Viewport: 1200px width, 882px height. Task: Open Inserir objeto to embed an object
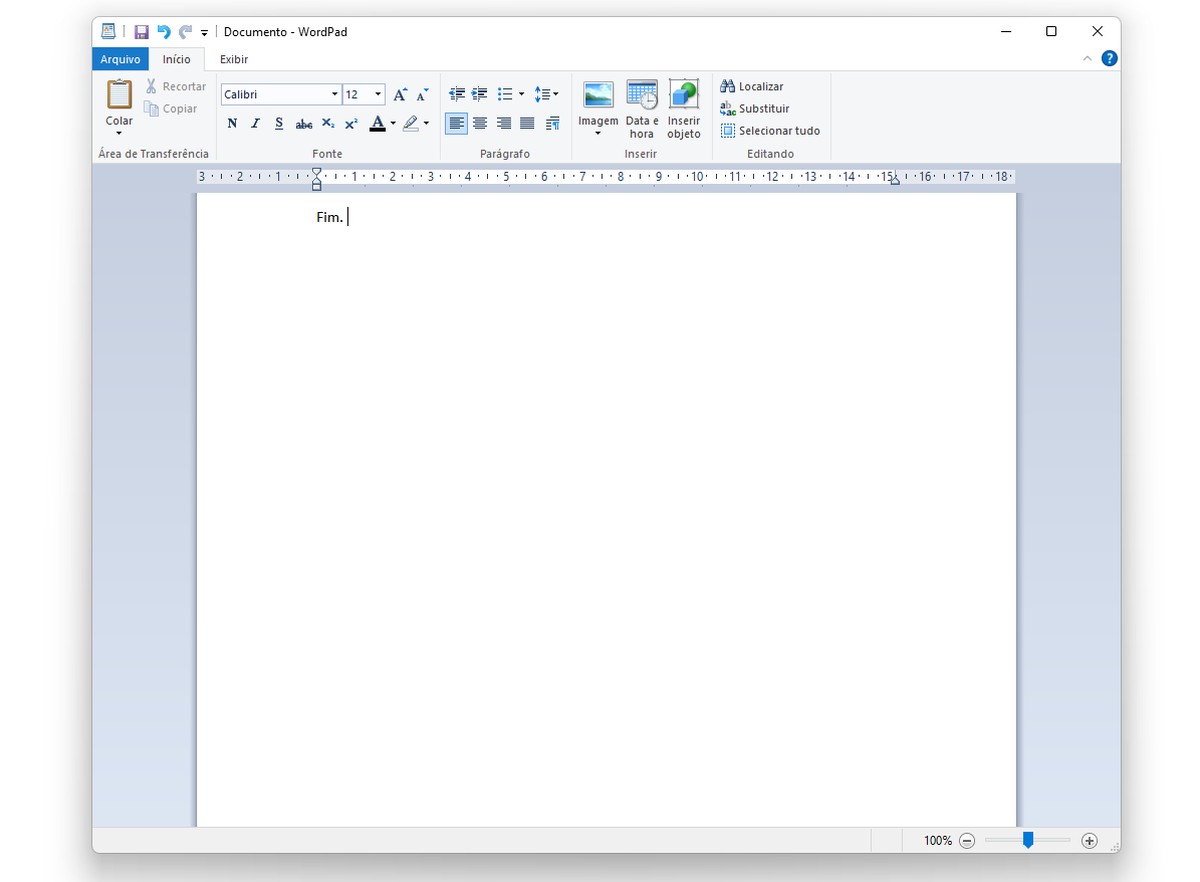click(684, 105)
